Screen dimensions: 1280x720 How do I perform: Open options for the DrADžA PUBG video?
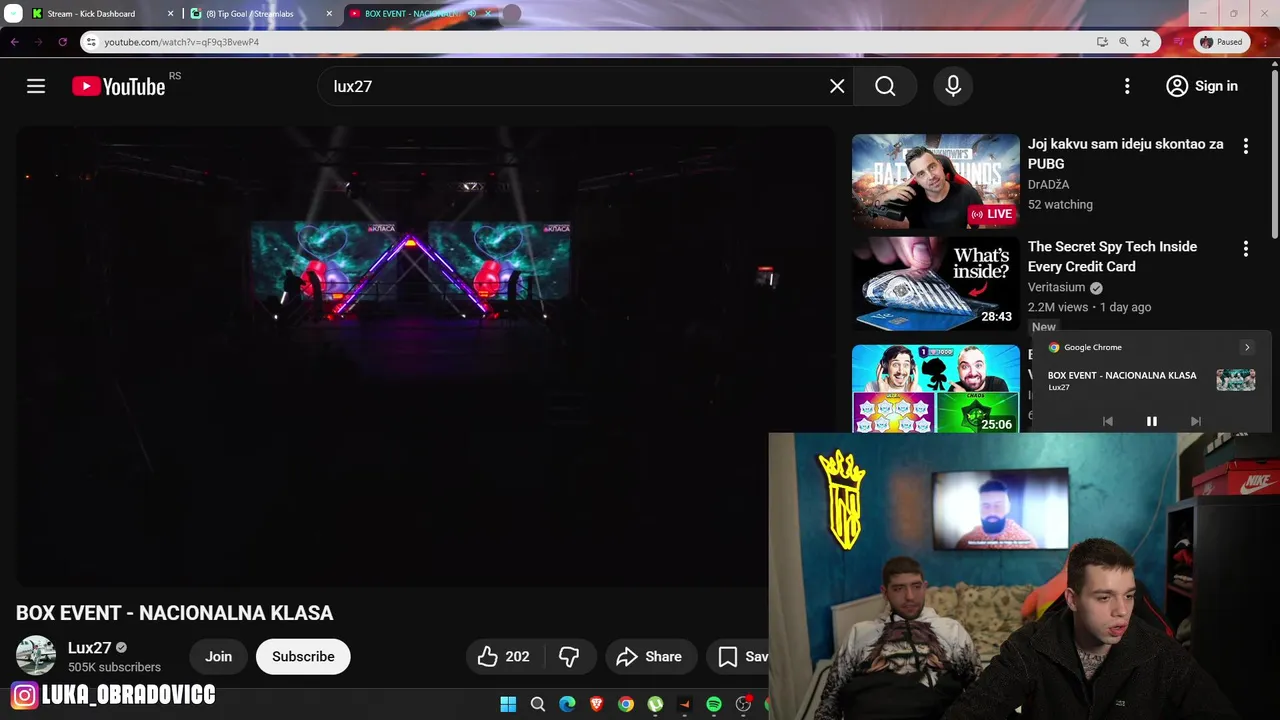coord(1245,146)
